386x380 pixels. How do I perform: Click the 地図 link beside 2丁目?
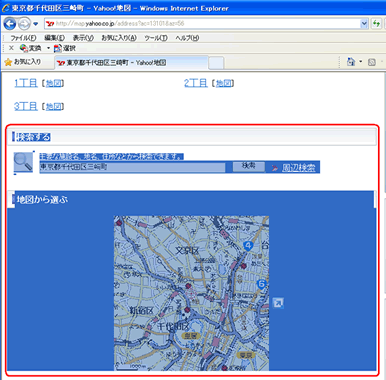223,83
